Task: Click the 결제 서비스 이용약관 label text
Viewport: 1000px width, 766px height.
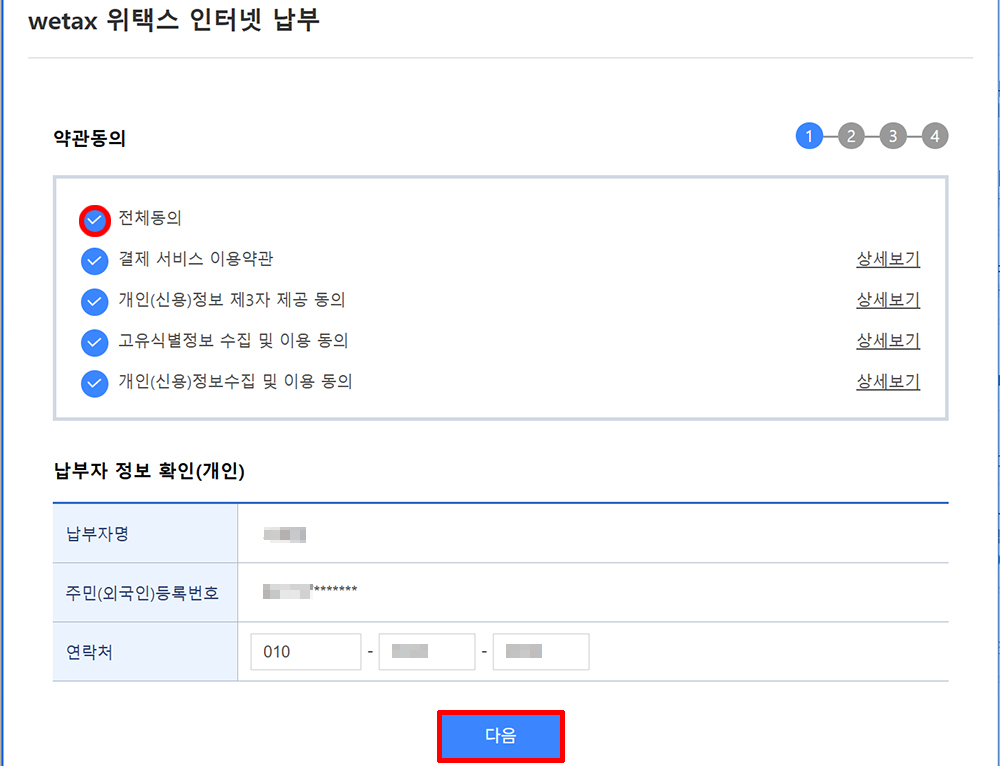Action: pos(196,259)
